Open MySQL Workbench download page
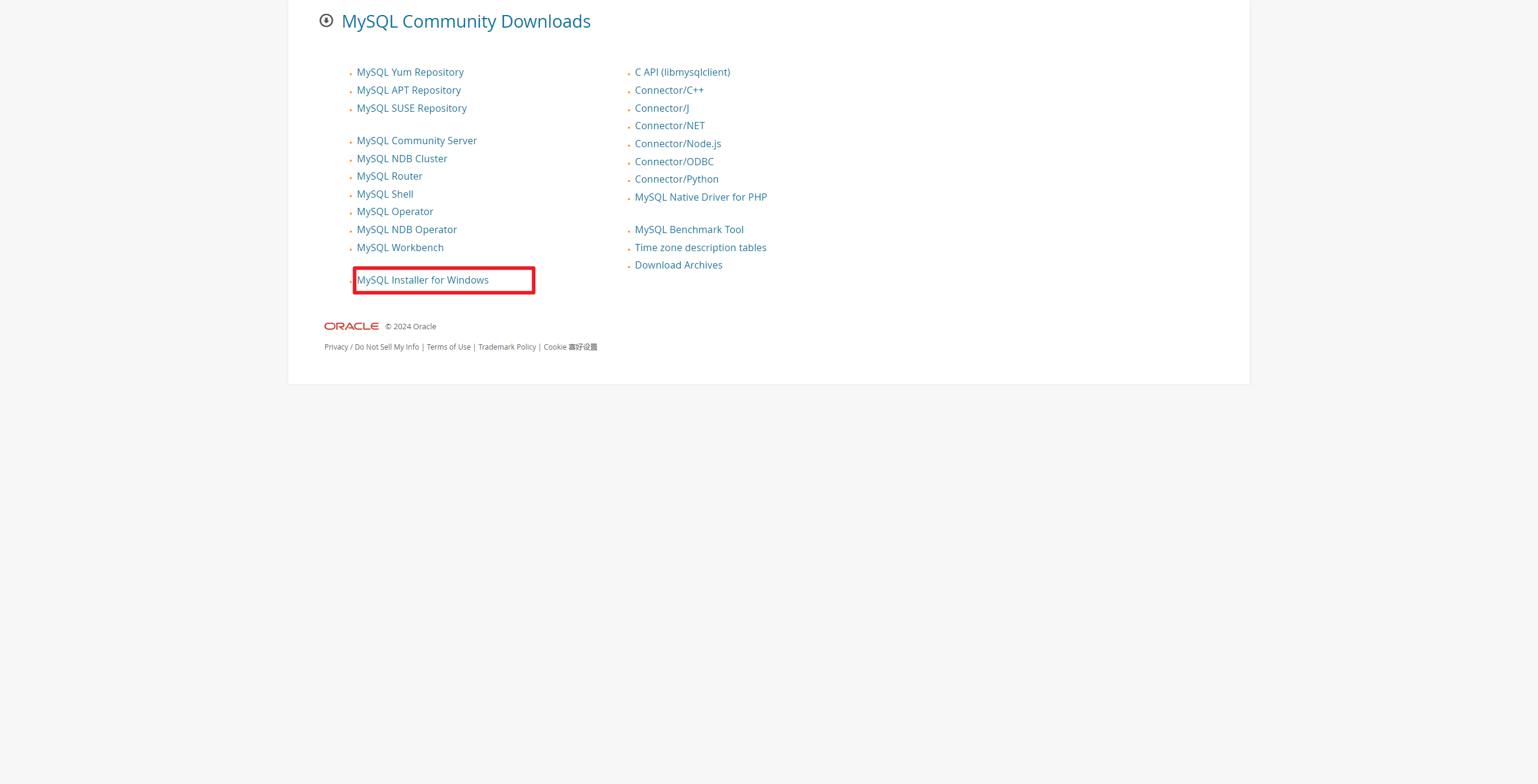This screenshot has width=1538, height=784. [400, 248]
